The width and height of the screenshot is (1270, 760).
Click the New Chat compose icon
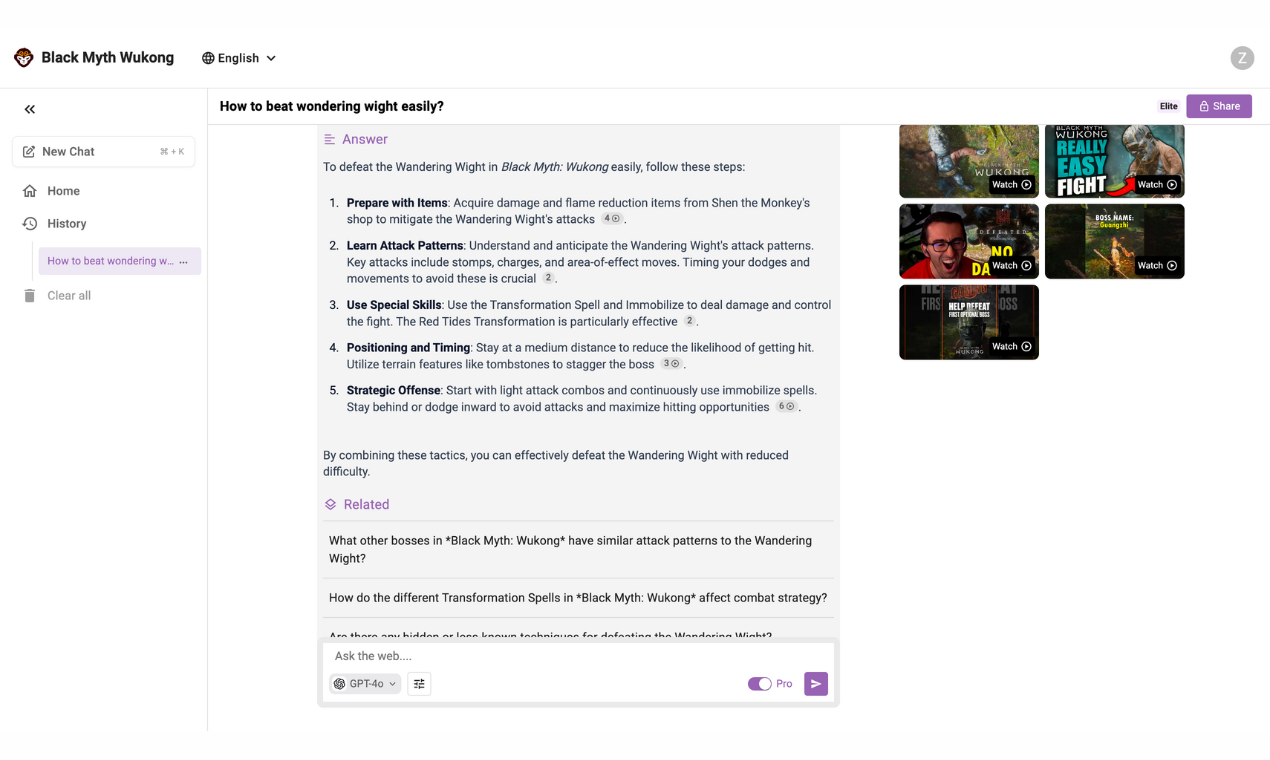click(29, 152)
